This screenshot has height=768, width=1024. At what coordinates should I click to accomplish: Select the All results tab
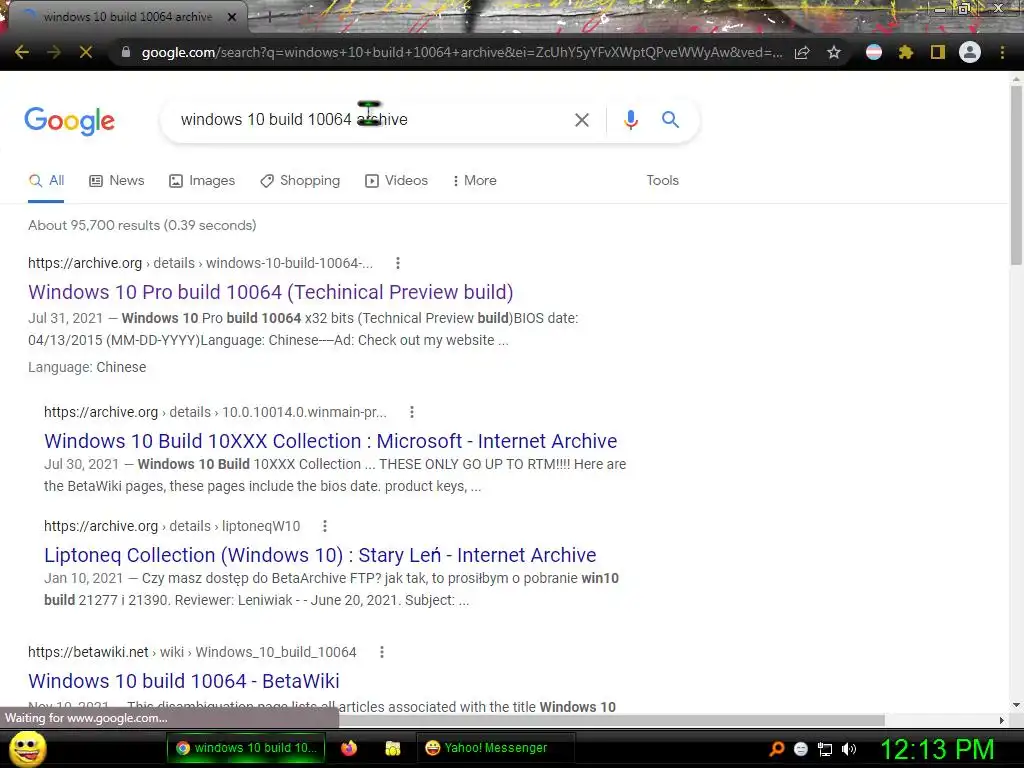coord(46,181)
